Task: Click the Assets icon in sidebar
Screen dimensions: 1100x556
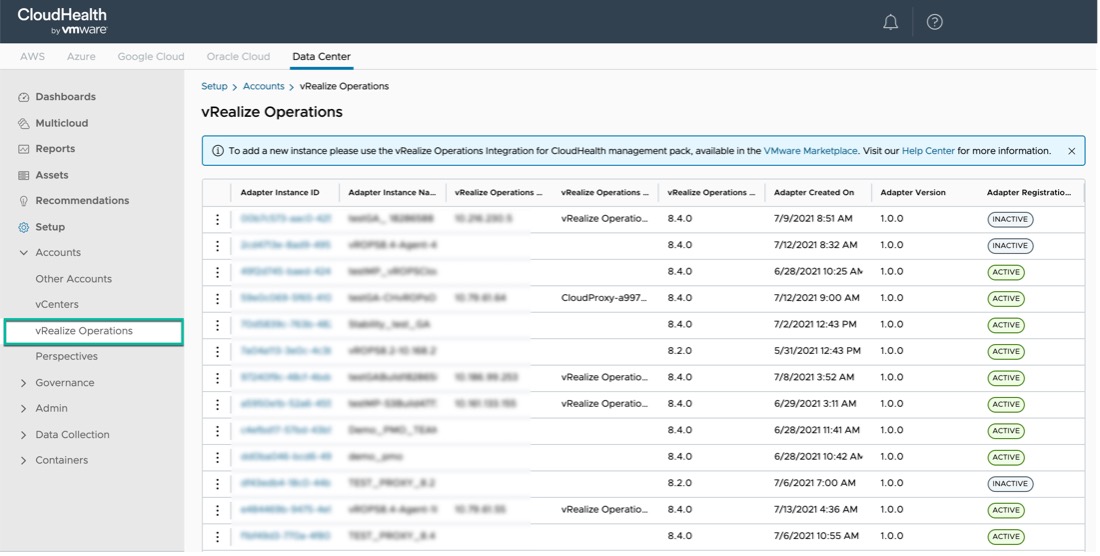Action: [x=24, y=175]
